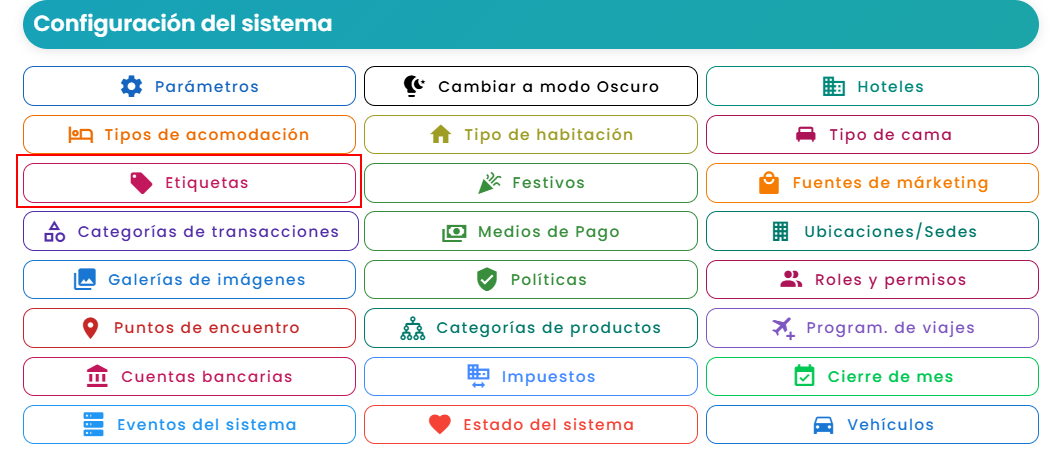Open Tipos de acomodación settings
The width and height of the screenshot is (1063, 471).
[189, 134]
